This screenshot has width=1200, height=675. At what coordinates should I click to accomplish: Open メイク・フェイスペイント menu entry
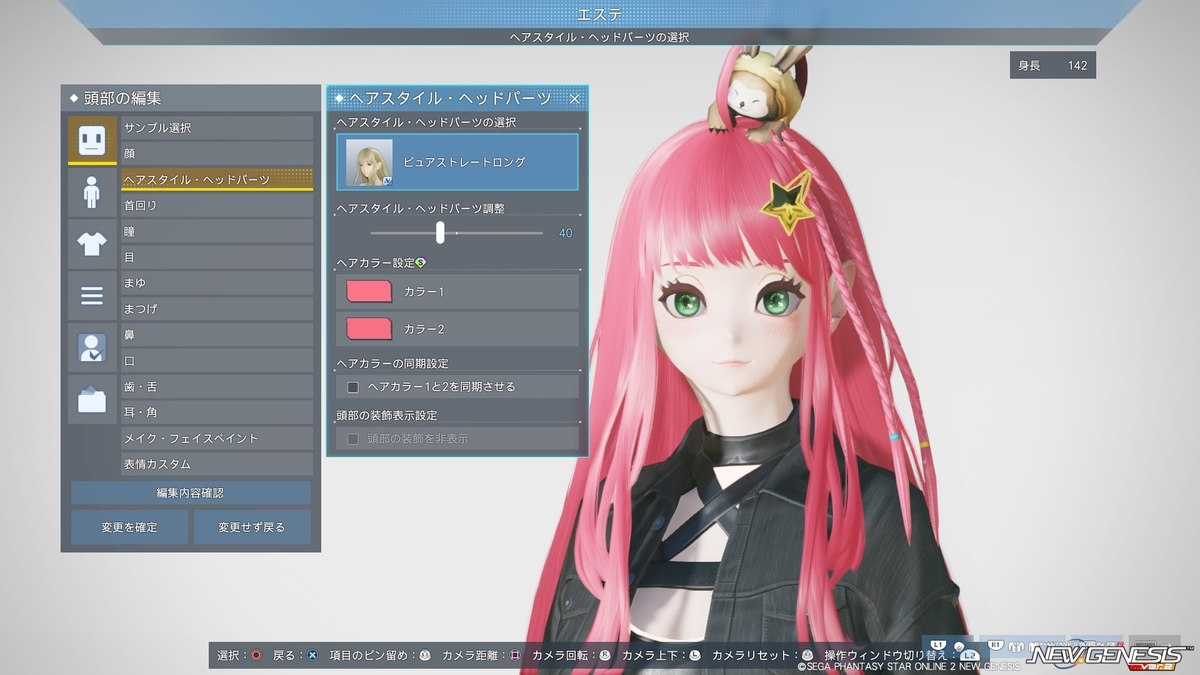[x=217, y=438]
